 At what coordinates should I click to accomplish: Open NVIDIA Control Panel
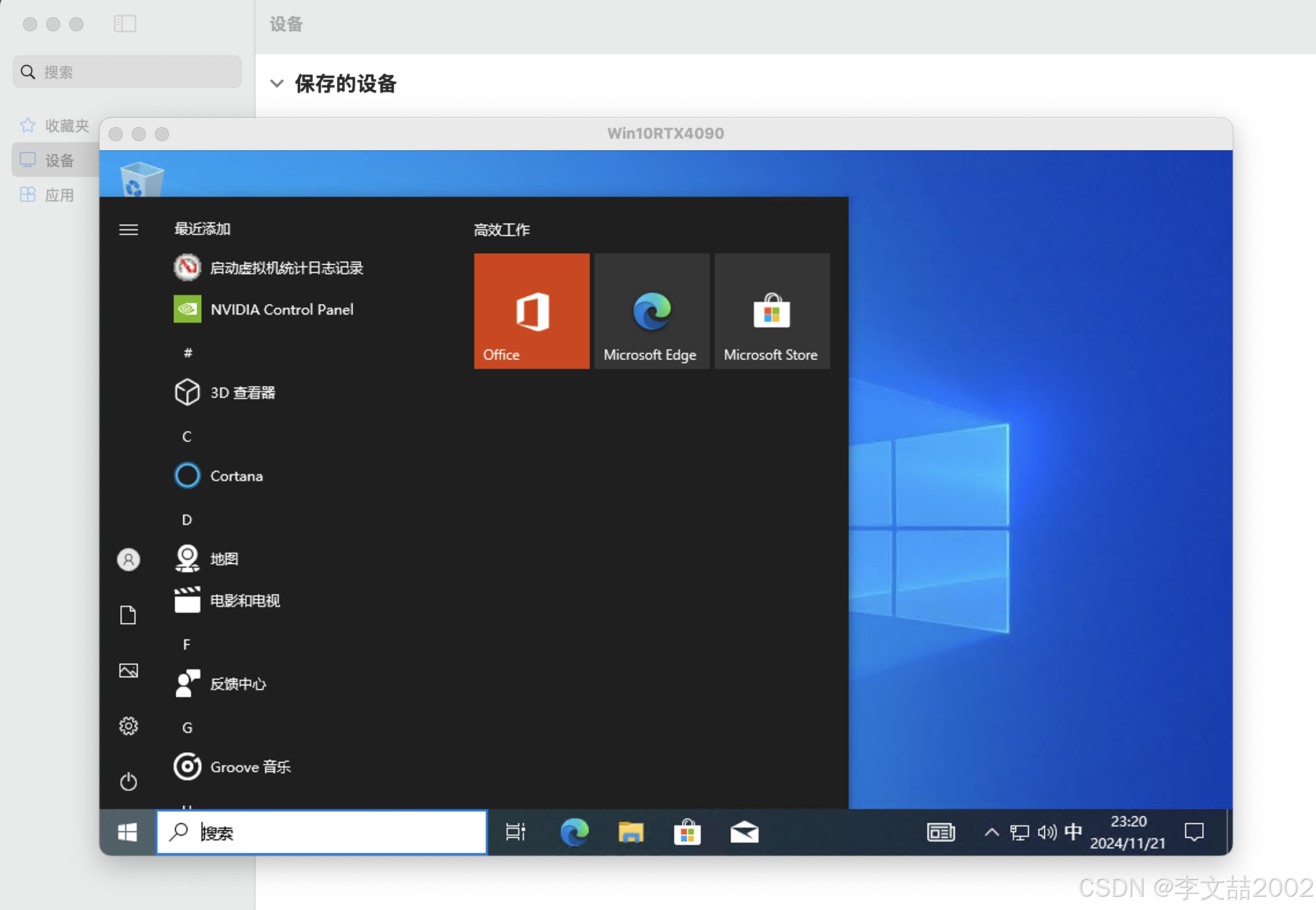tap(282, 310)
